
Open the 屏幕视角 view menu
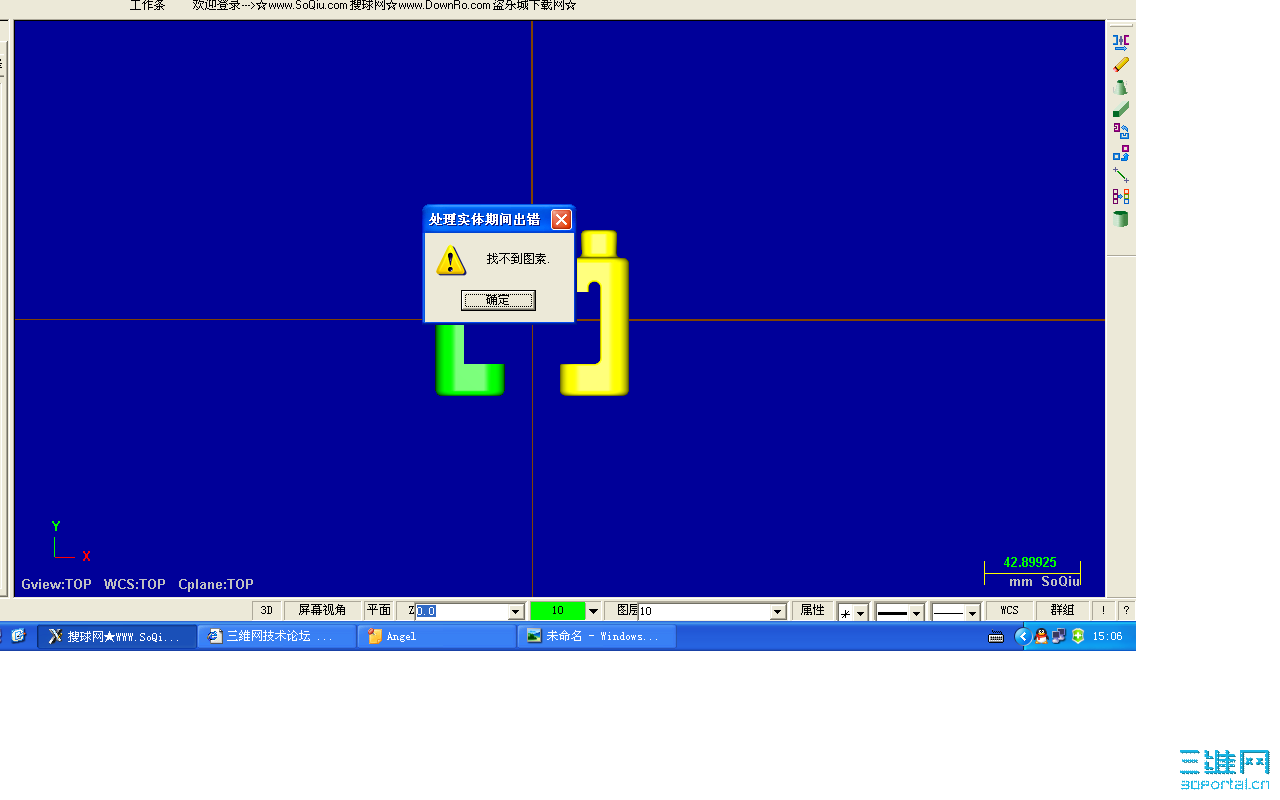pos(322,610)
